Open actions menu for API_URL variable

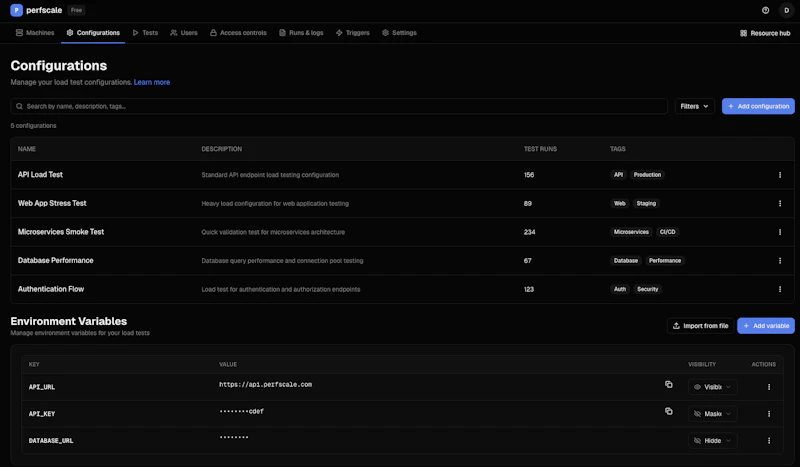coord(769,387)
